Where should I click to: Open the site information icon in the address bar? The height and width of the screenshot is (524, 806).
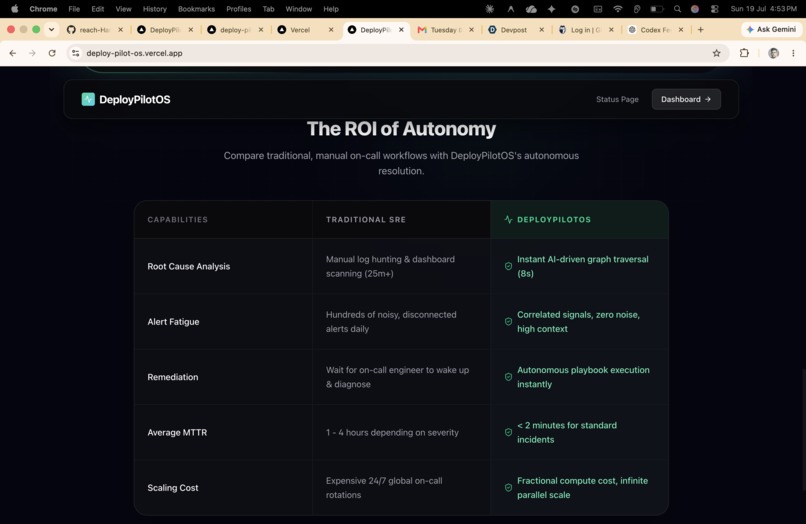click(76, 53)
